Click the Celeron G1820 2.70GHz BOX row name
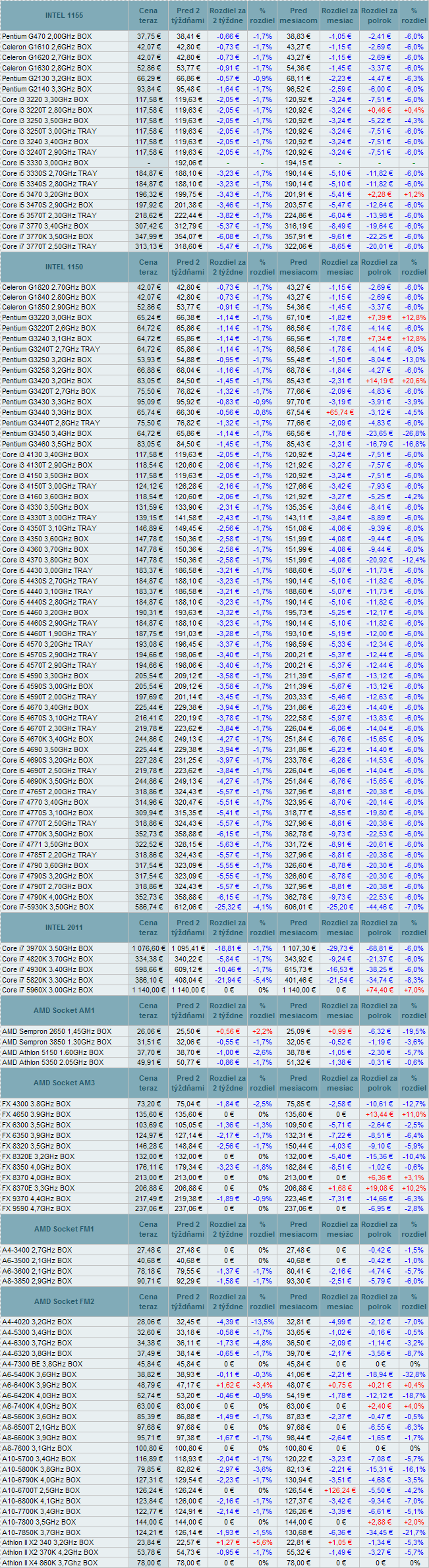 (49, 287)
